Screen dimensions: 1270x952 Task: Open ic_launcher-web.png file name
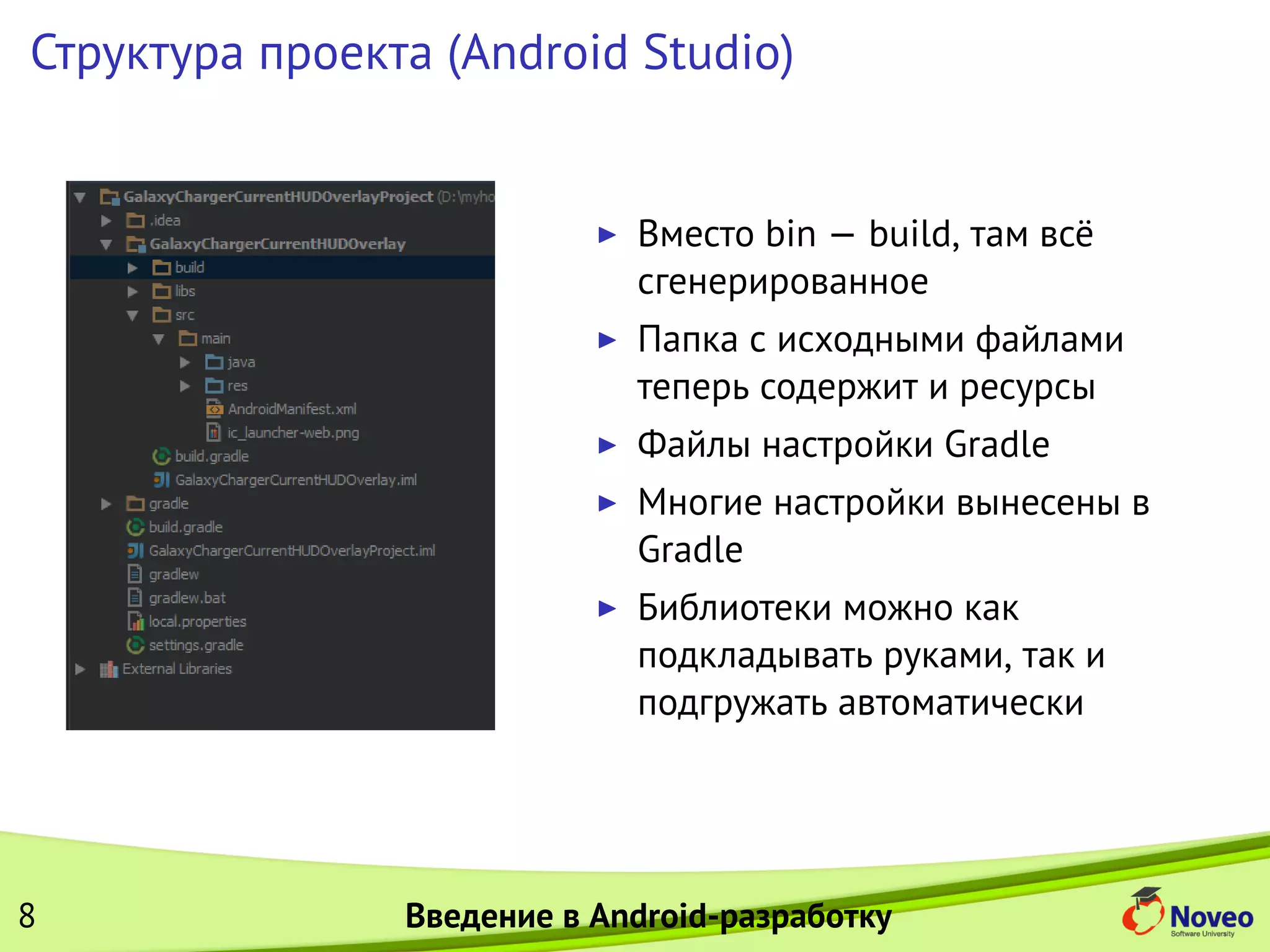point(293,433)
